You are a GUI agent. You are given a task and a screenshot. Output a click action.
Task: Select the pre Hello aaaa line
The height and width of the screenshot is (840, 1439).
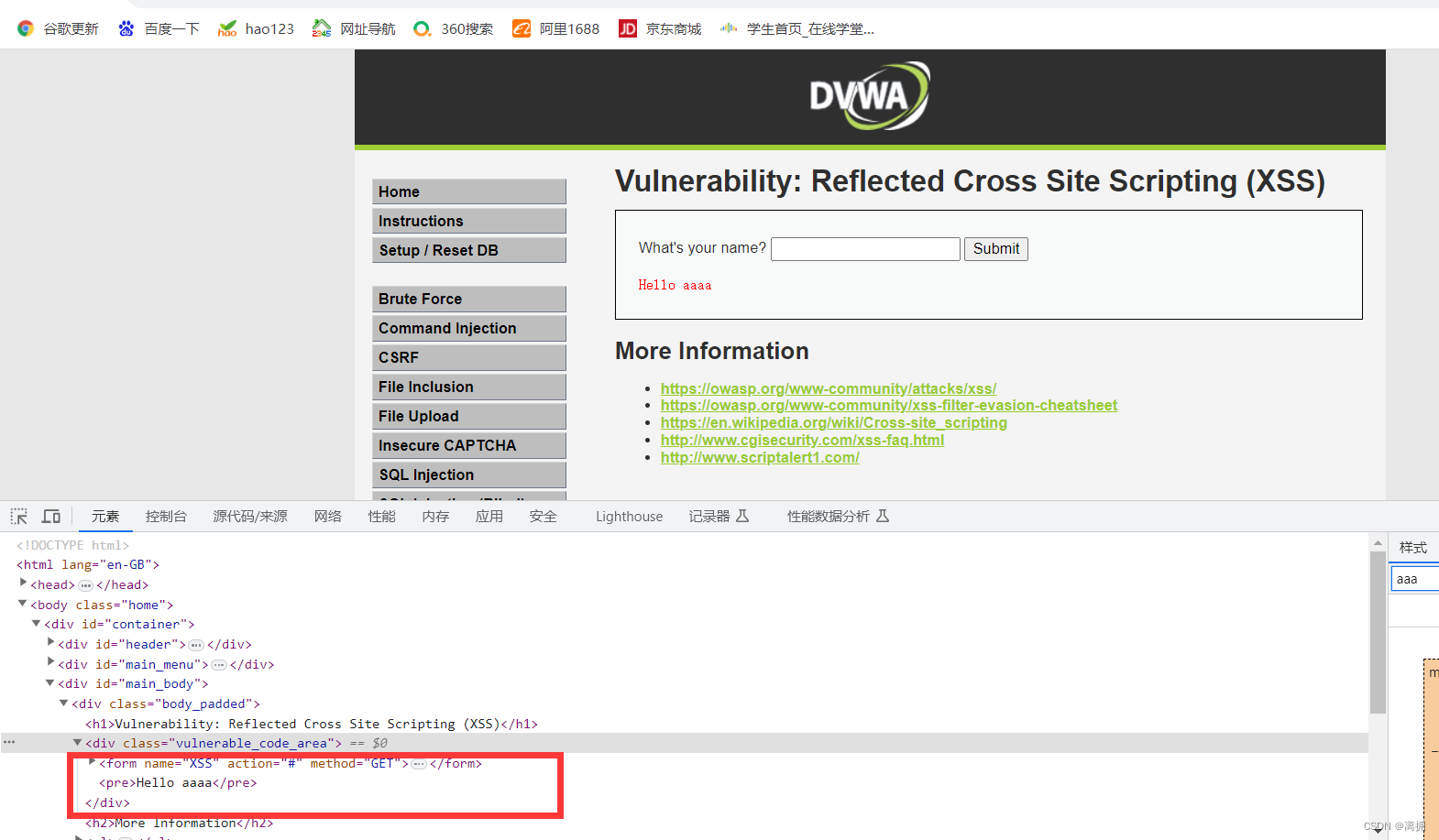(x=178, y=783)
